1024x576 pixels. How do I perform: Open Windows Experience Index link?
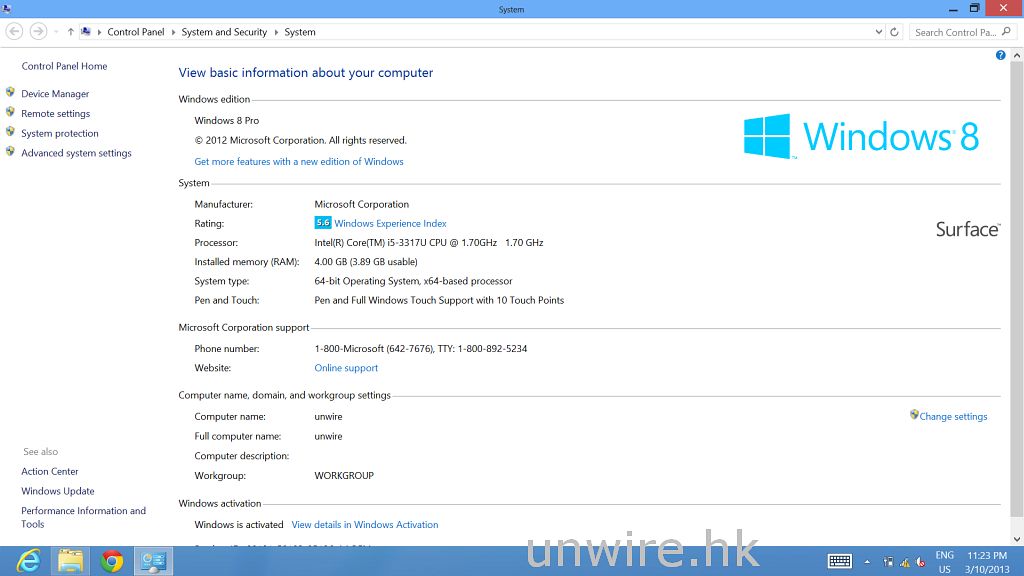pos(390,224)
